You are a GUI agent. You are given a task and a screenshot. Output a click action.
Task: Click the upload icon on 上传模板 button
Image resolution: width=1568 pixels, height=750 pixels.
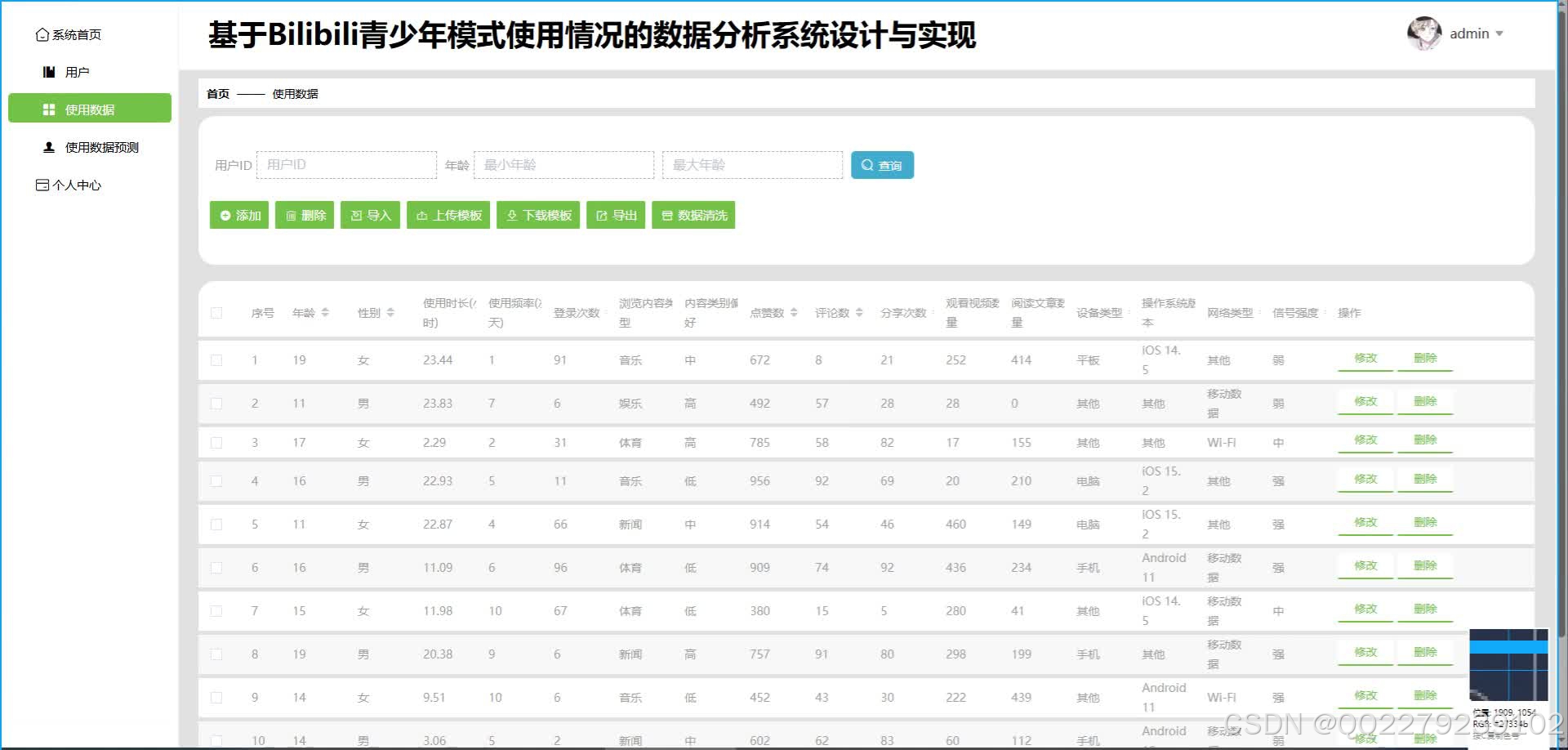coord(421,215)
